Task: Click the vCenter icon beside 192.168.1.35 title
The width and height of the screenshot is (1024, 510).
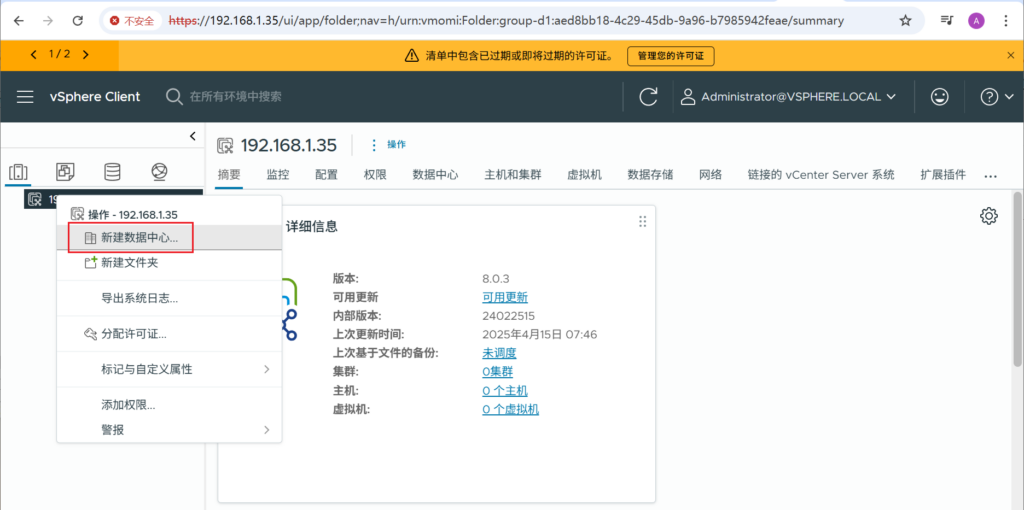Action: click(x=225, y=145)
